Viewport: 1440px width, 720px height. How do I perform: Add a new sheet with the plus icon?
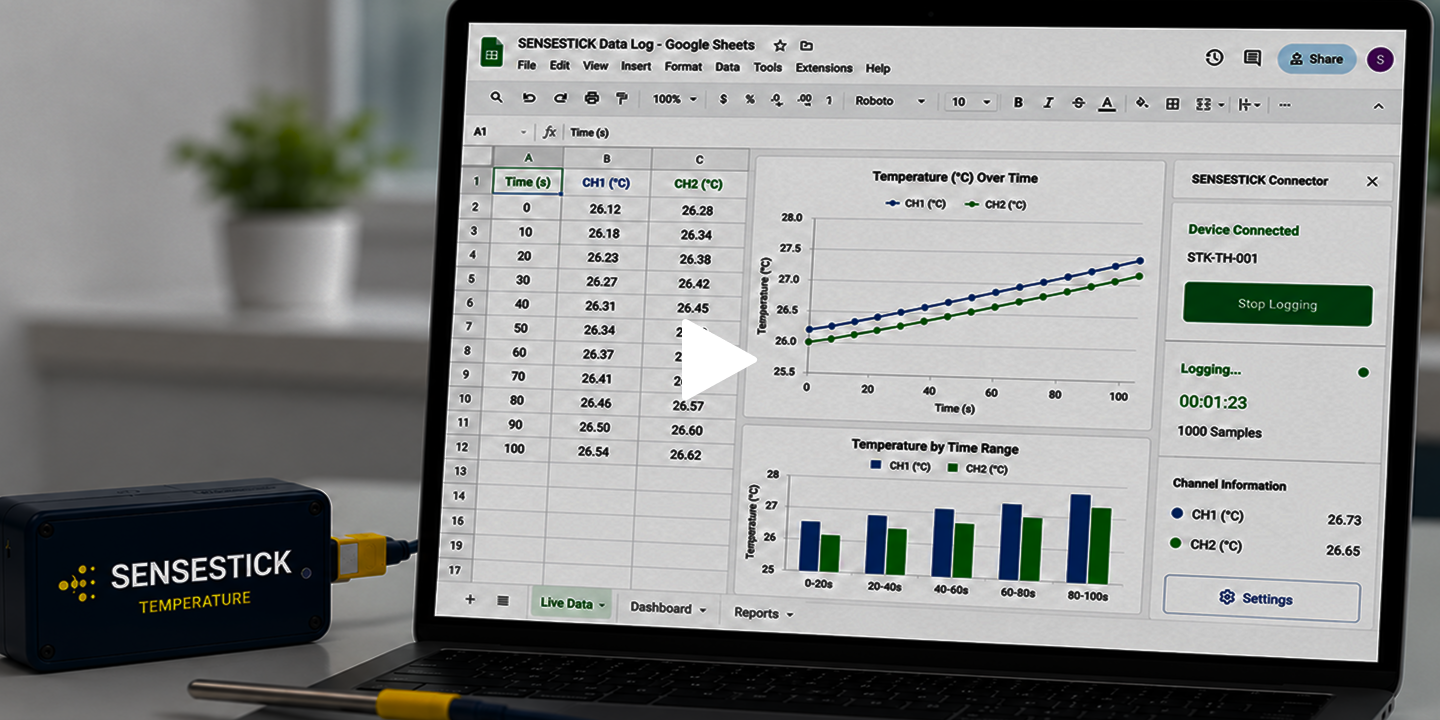(470, 599)
